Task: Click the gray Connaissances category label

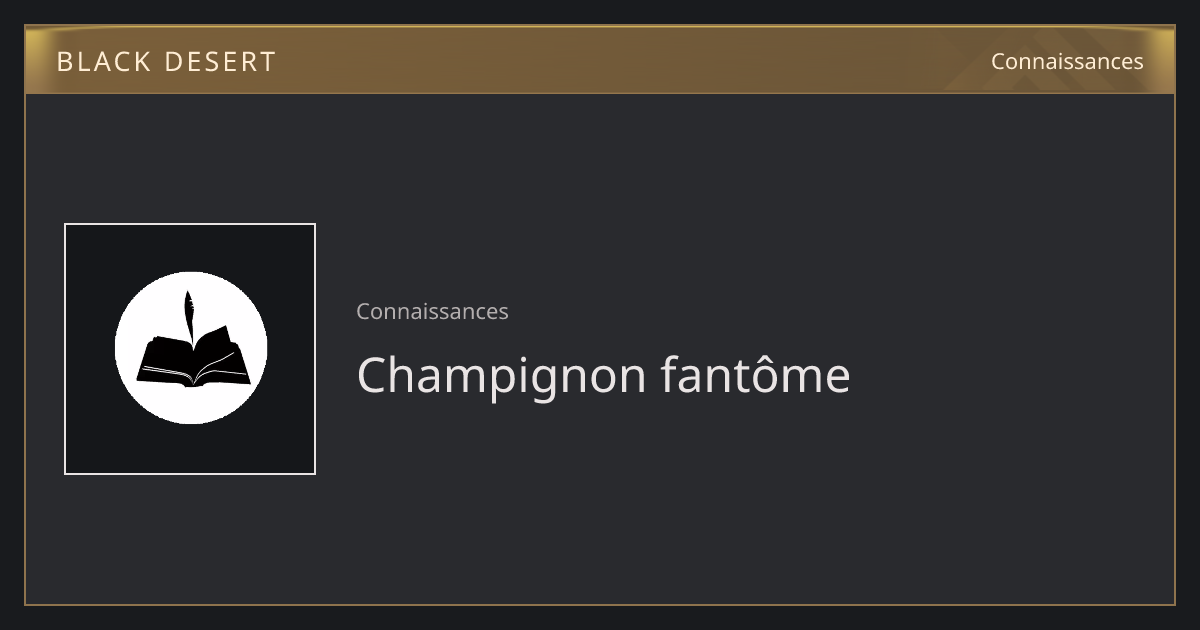Action: [x=432, y=311]
